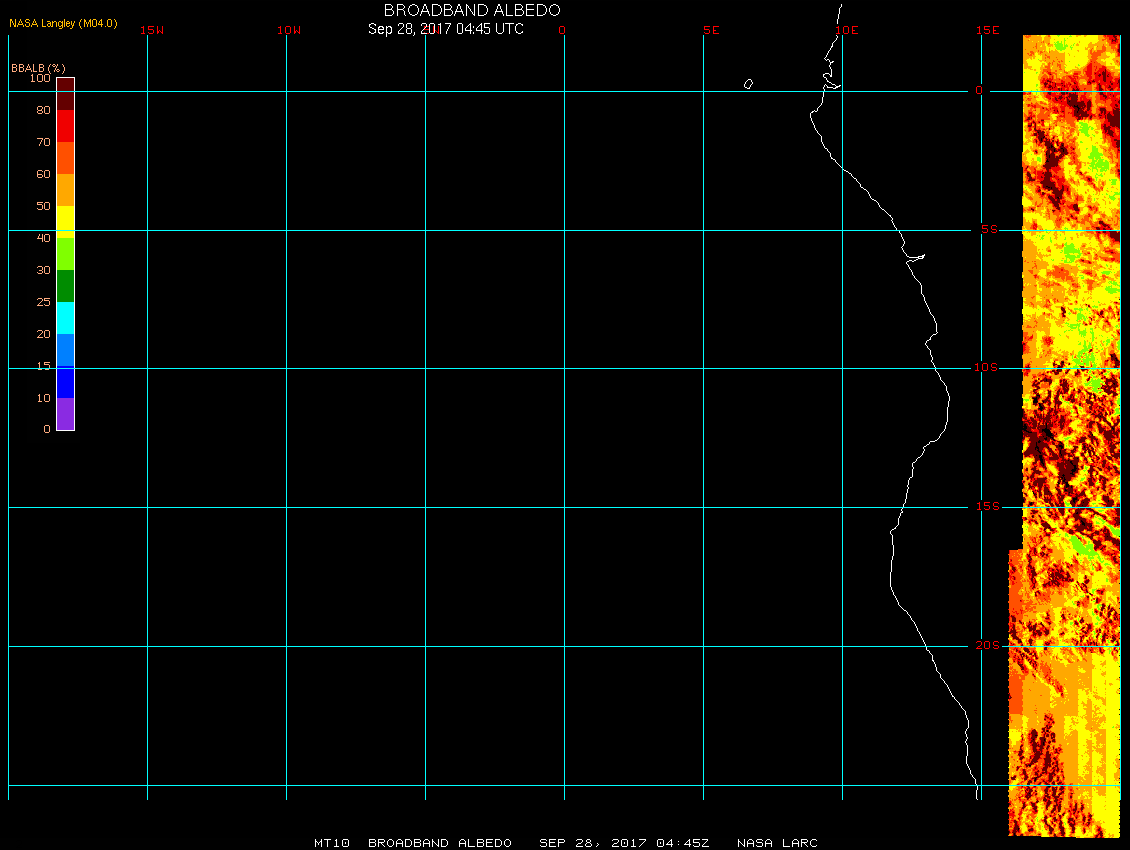Click the legend value '20'
This screenshot has width=1130, height=850.
click(x=43, y=334)
